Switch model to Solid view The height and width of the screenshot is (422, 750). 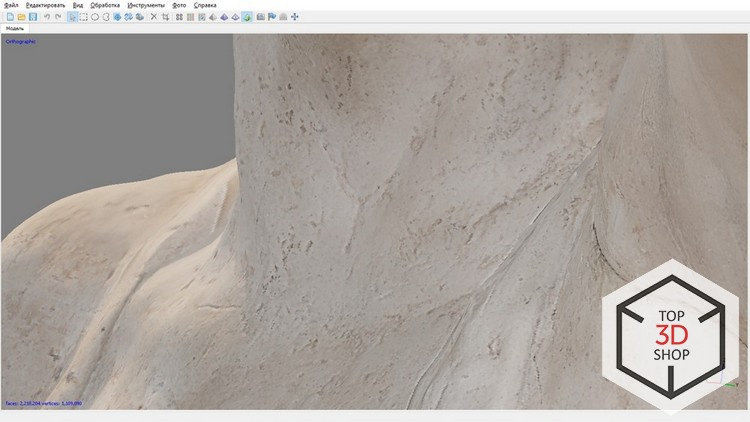(224, 17)
